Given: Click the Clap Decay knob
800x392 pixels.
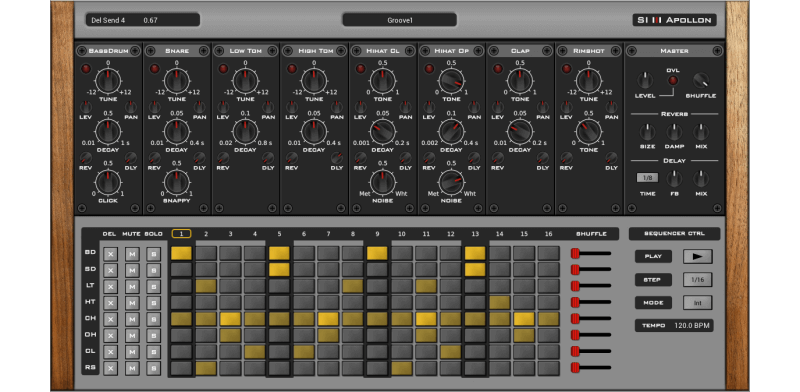Looking at the screenshot, I should tap(520, 131).
